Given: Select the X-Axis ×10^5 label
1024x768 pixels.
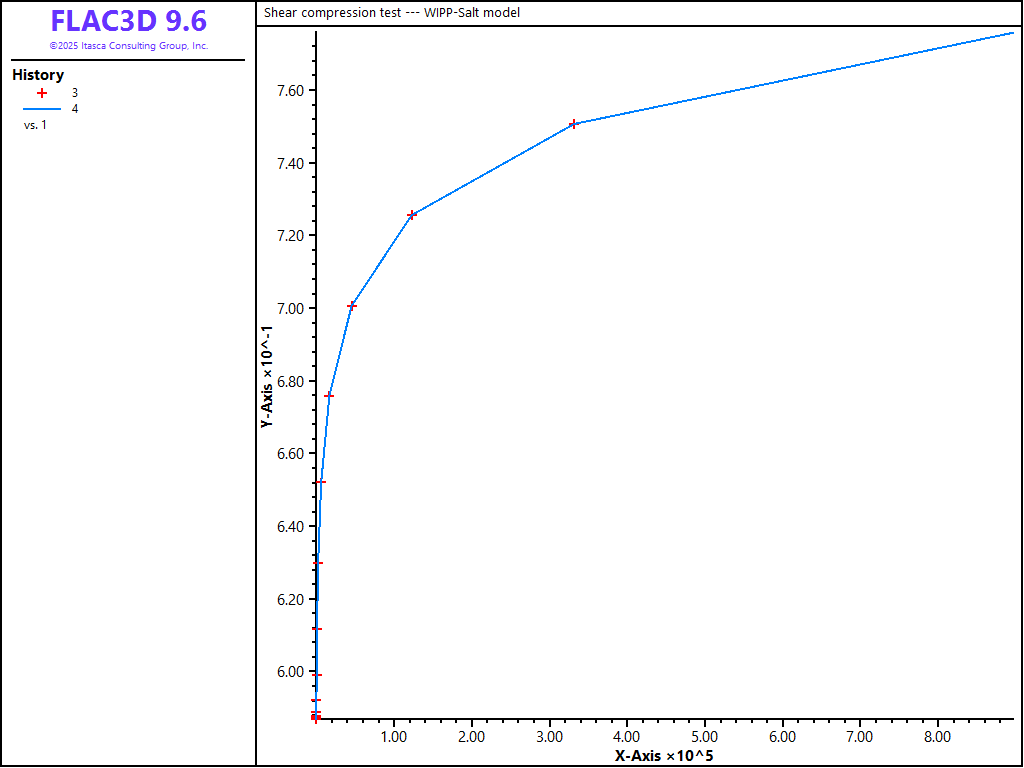Looking at the screenshot, I should [x=664, y=756].
